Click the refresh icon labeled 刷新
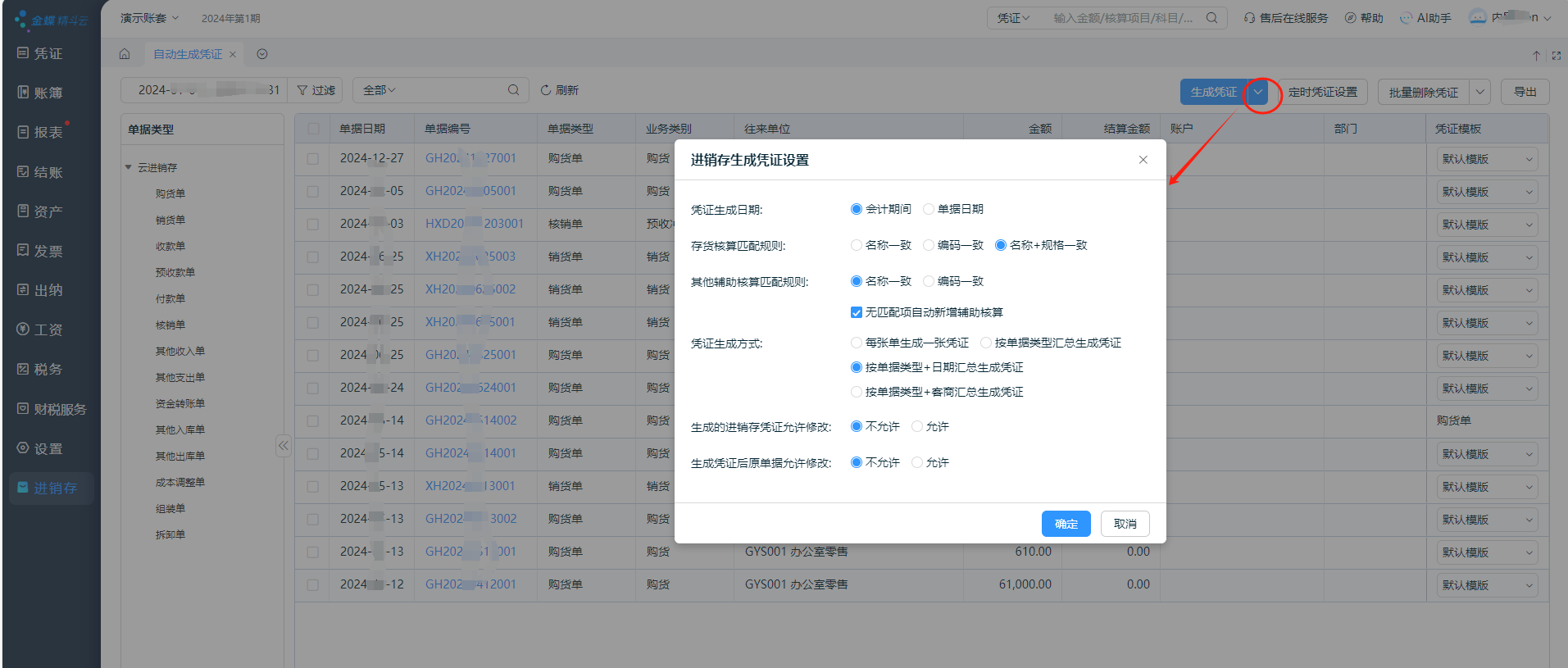 pos(546,90)
